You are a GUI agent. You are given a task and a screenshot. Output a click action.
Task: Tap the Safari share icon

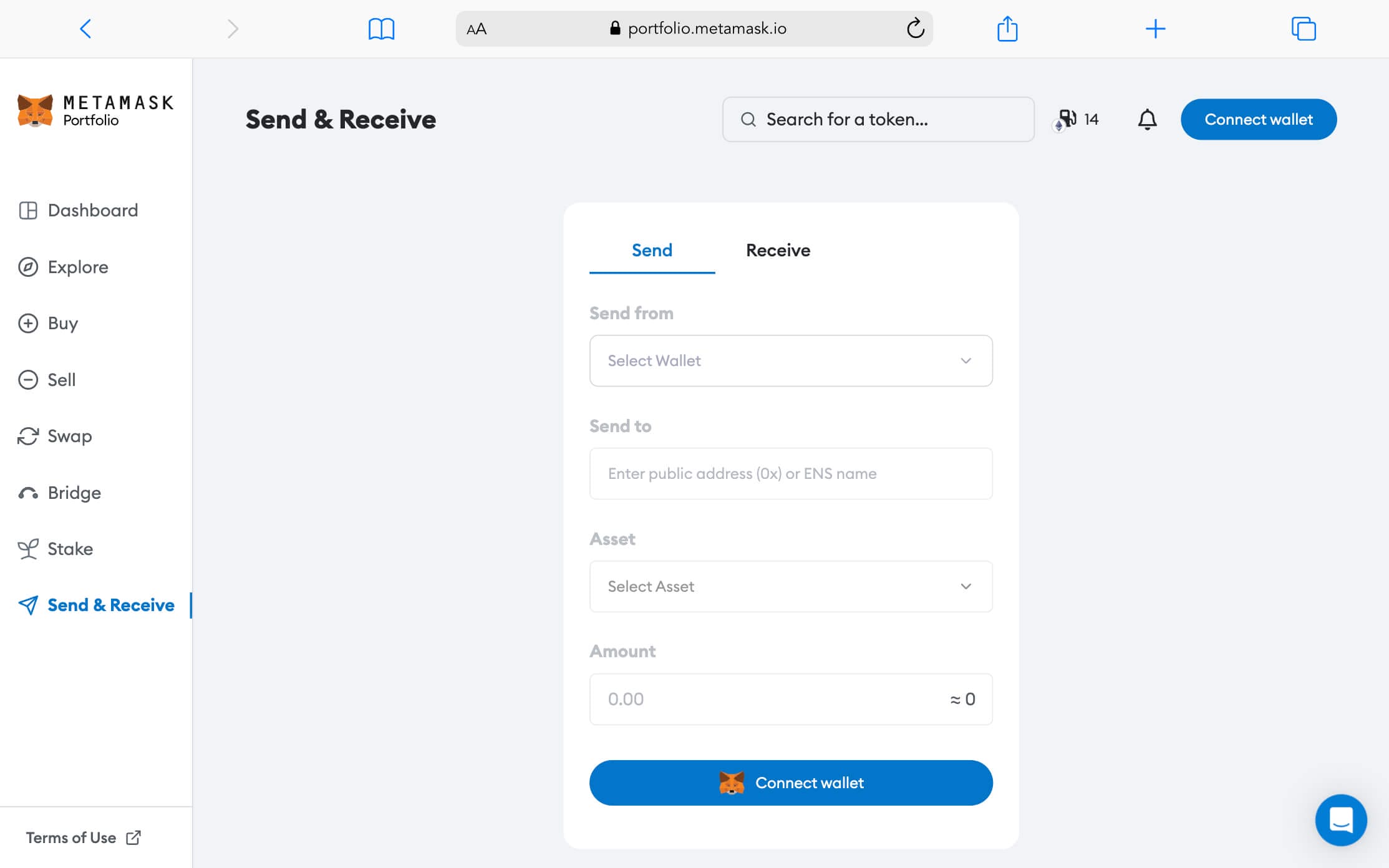click(x=1007, y=29)
